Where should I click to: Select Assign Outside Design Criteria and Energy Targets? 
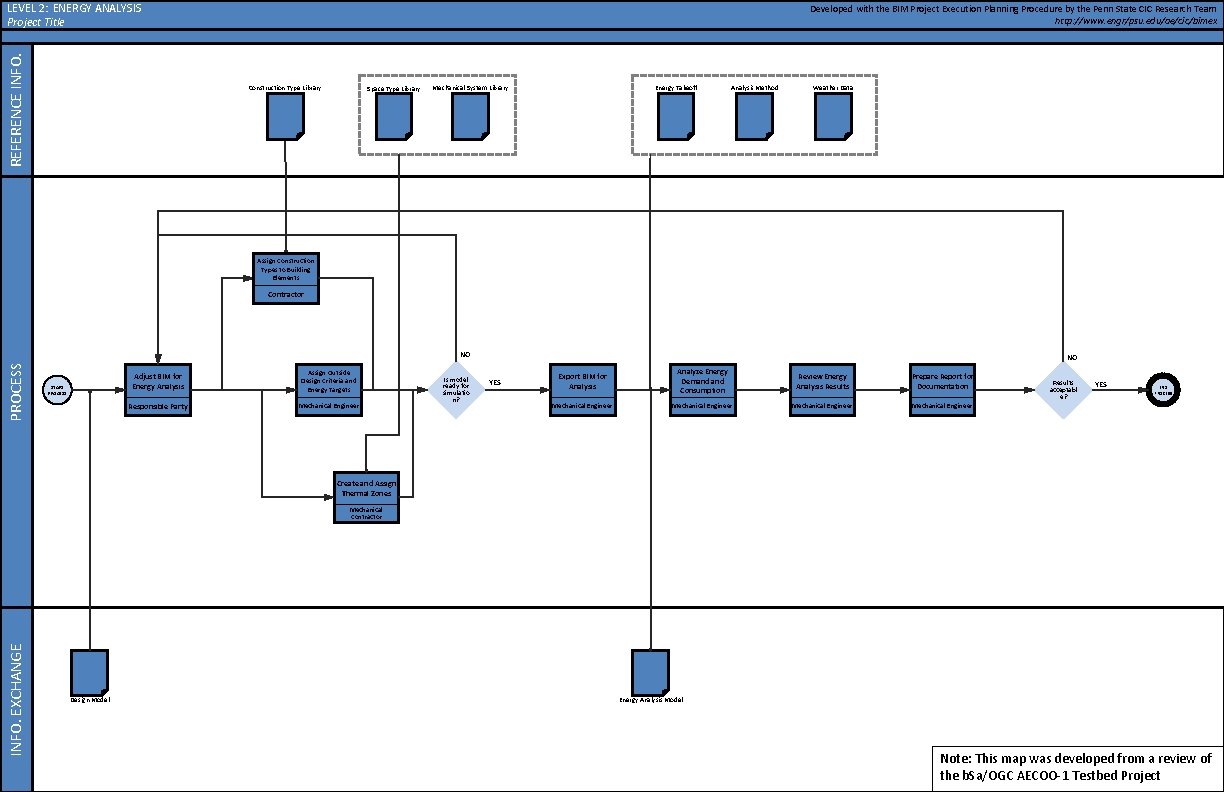(330, 389)
